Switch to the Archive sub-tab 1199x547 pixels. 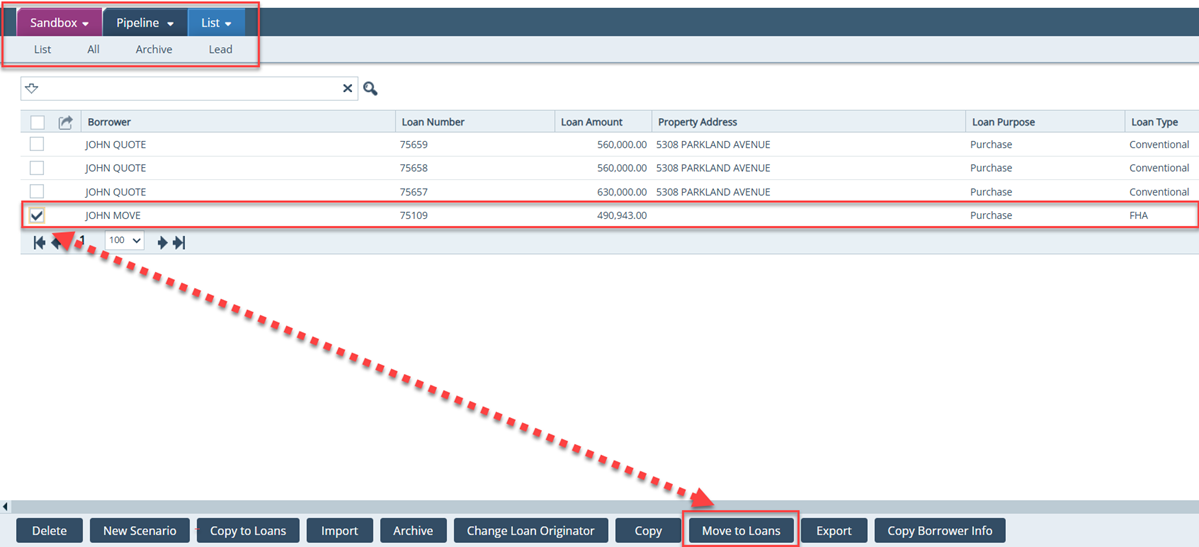click(154, 49)
